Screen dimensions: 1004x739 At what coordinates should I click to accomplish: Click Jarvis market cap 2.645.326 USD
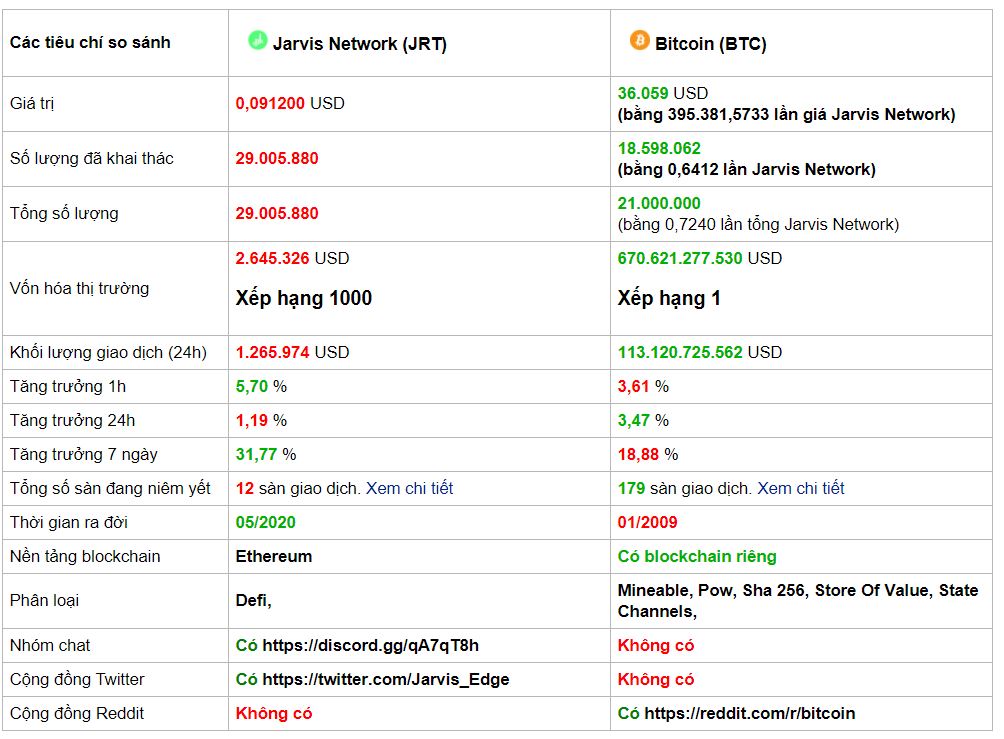292,259
